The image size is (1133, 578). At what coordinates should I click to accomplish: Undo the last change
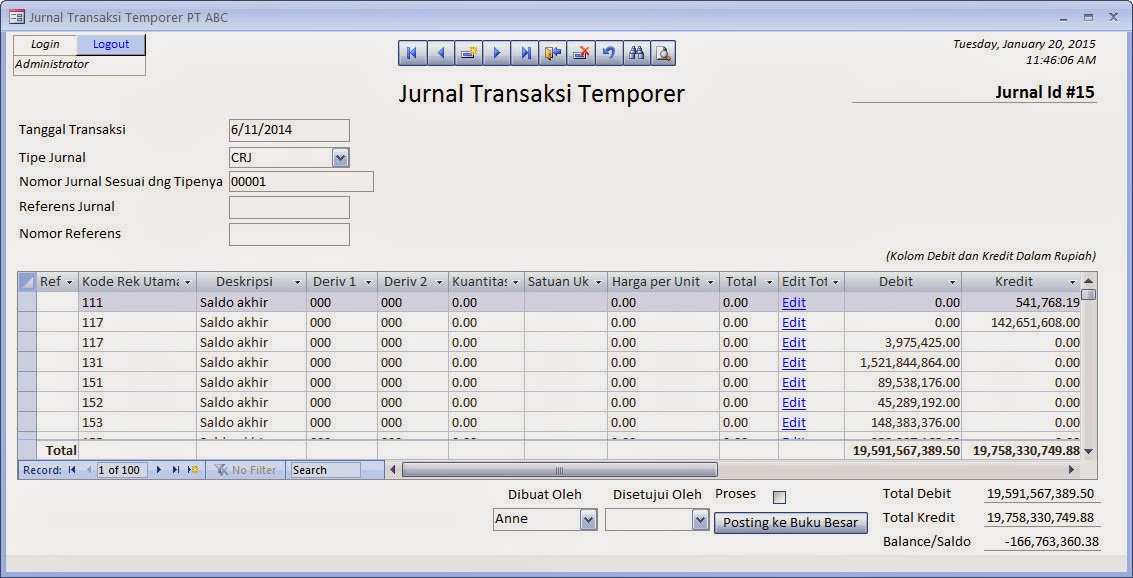click(610, 52)
